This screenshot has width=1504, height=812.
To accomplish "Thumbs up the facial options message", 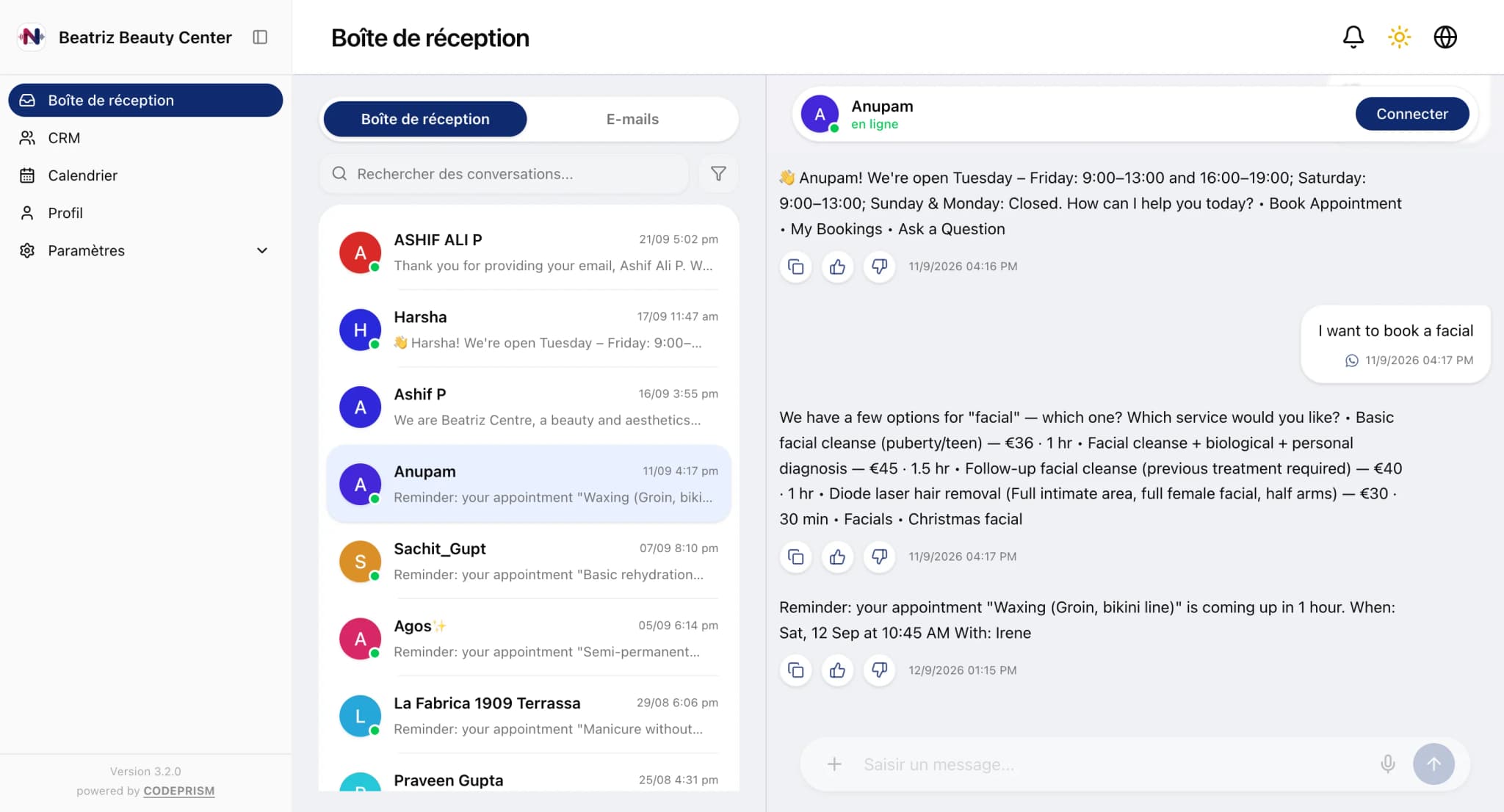I will pos(837,557).
